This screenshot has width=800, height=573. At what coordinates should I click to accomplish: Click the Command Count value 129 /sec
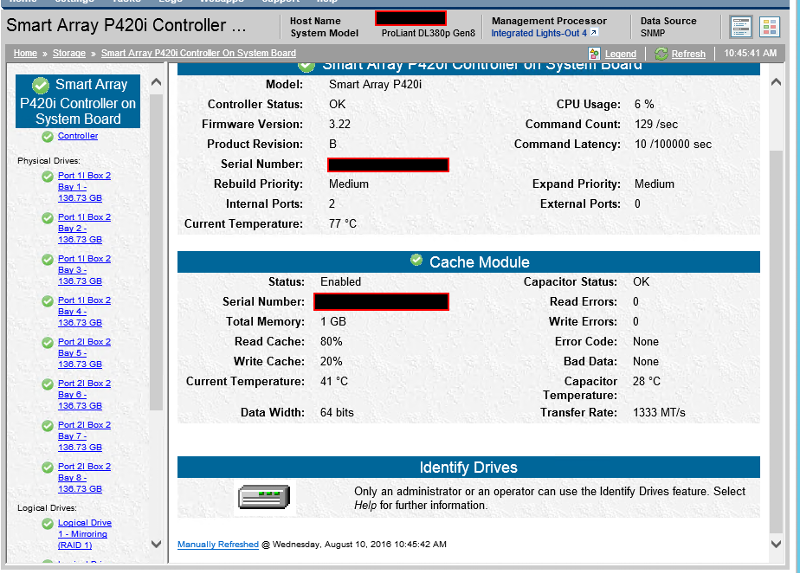point(656,124)
